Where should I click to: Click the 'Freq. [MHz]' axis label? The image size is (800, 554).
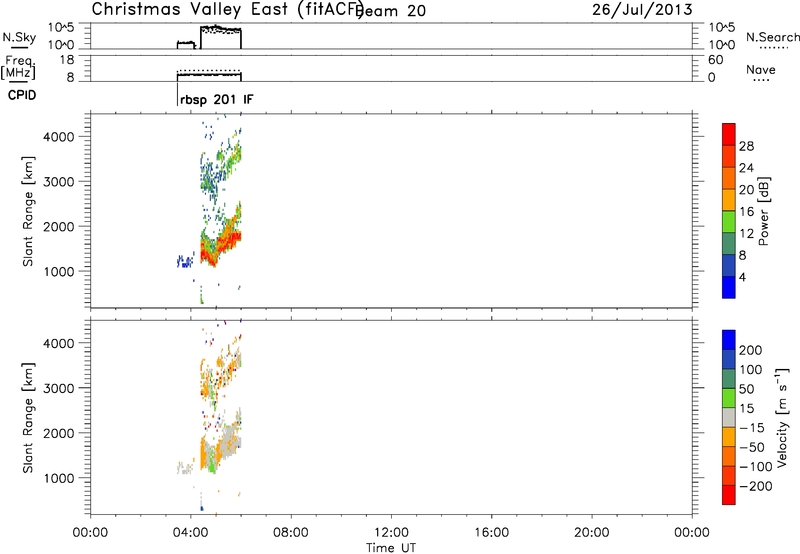tap(18, 67)
